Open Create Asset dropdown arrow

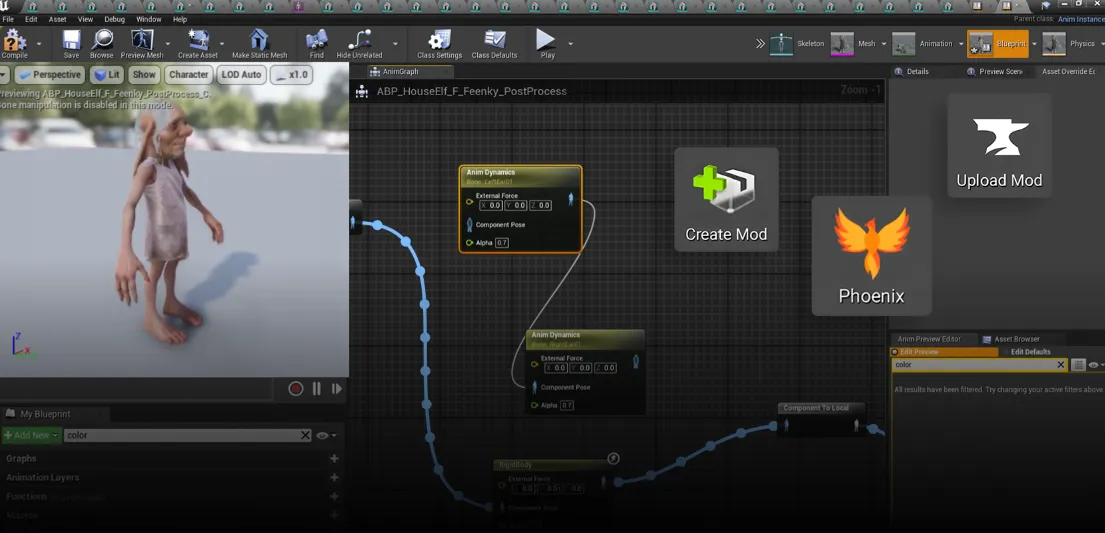pyautogui.click(x=223, y=44)
